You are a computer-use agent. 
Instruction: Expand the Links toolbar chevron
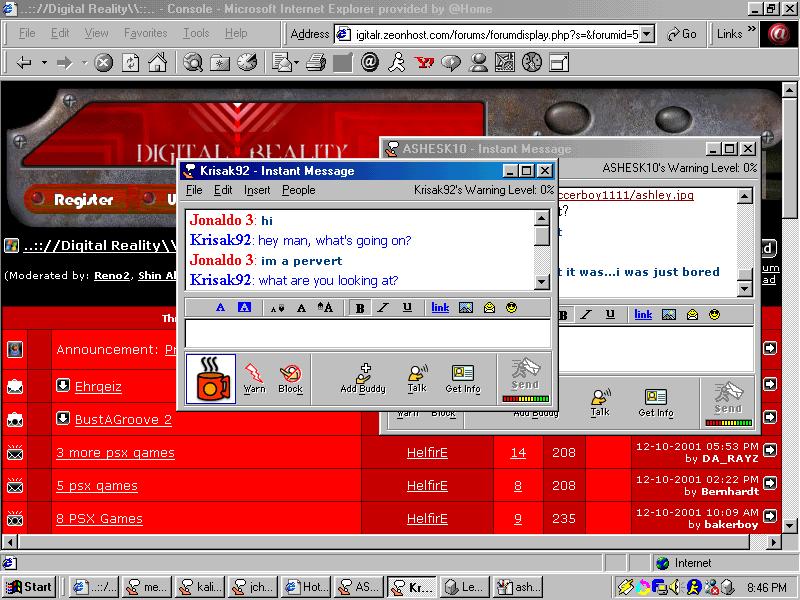[751, 29]
